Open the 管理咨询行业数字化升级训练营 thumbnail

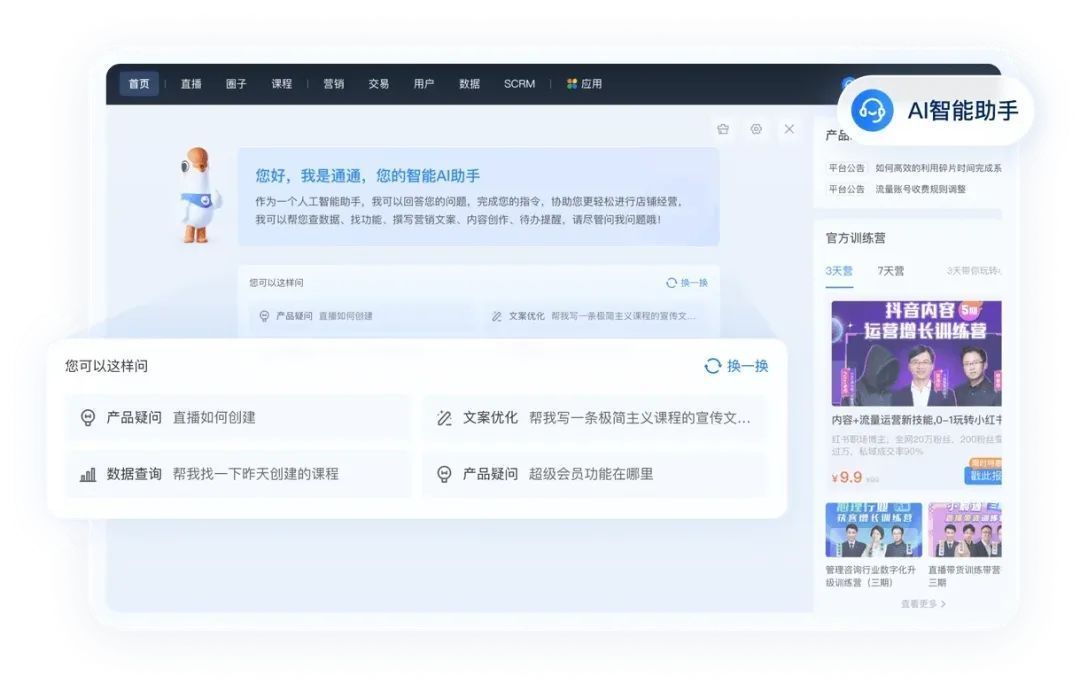[x=873, y=530]
